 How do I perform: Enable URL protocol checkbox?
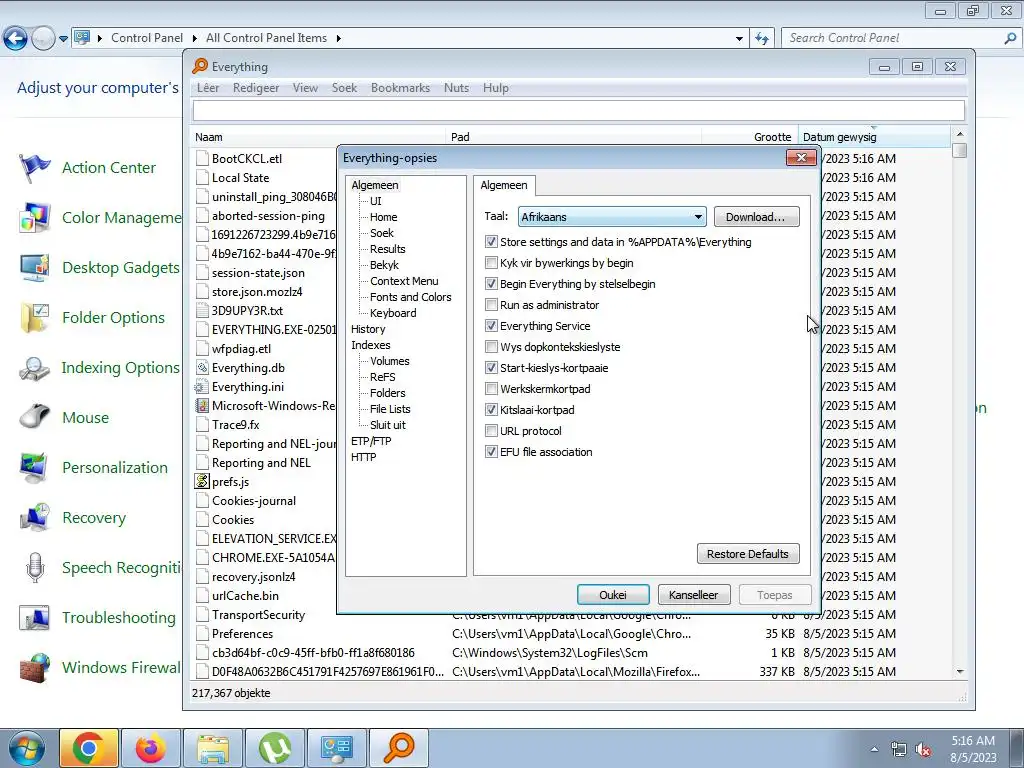491,431
